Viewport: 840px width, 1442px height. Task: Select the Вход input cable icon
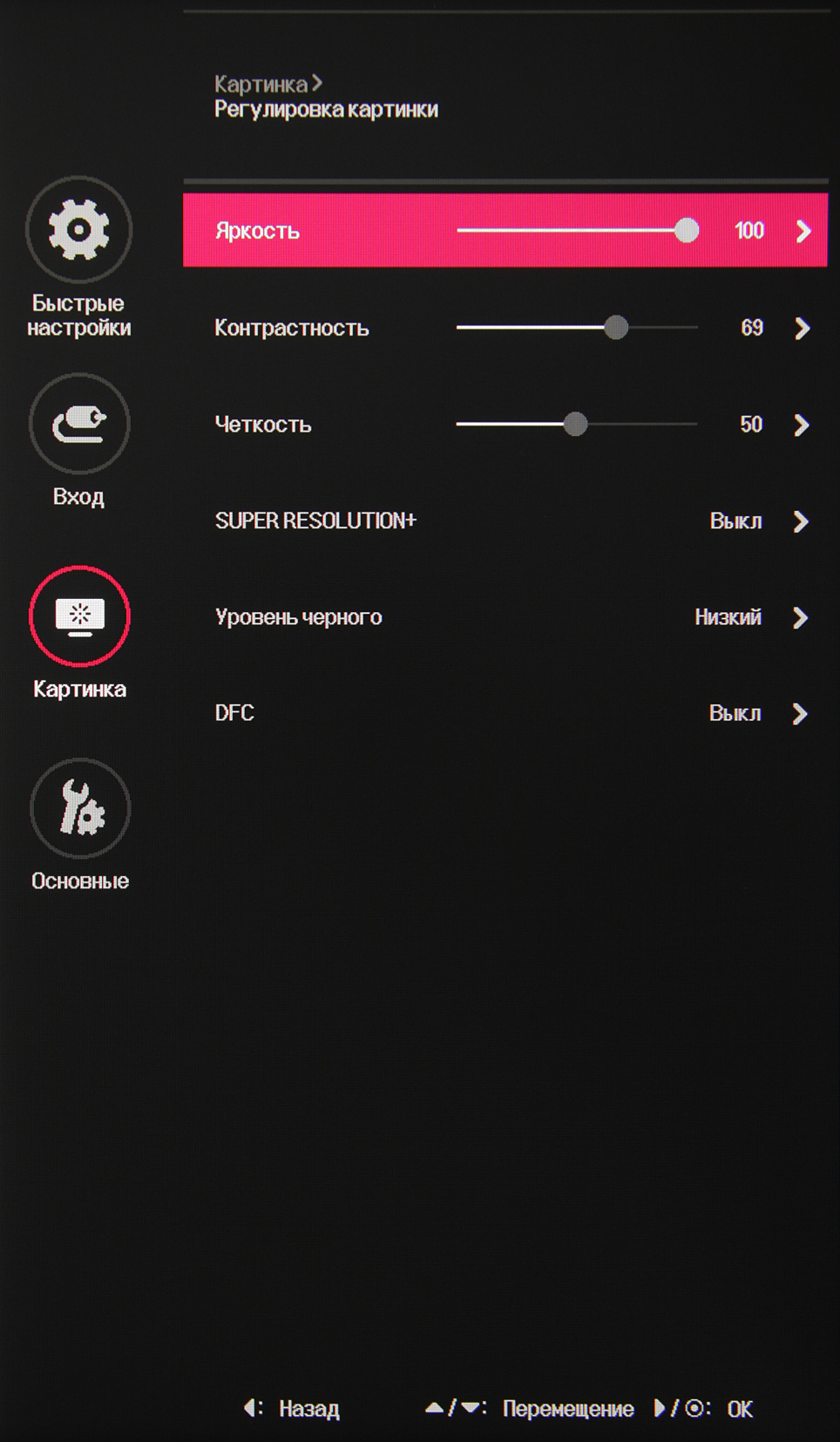(78, 424)
